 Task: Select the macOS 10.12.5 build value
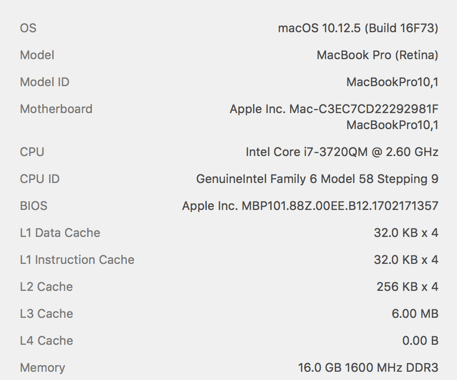[358, 28]
